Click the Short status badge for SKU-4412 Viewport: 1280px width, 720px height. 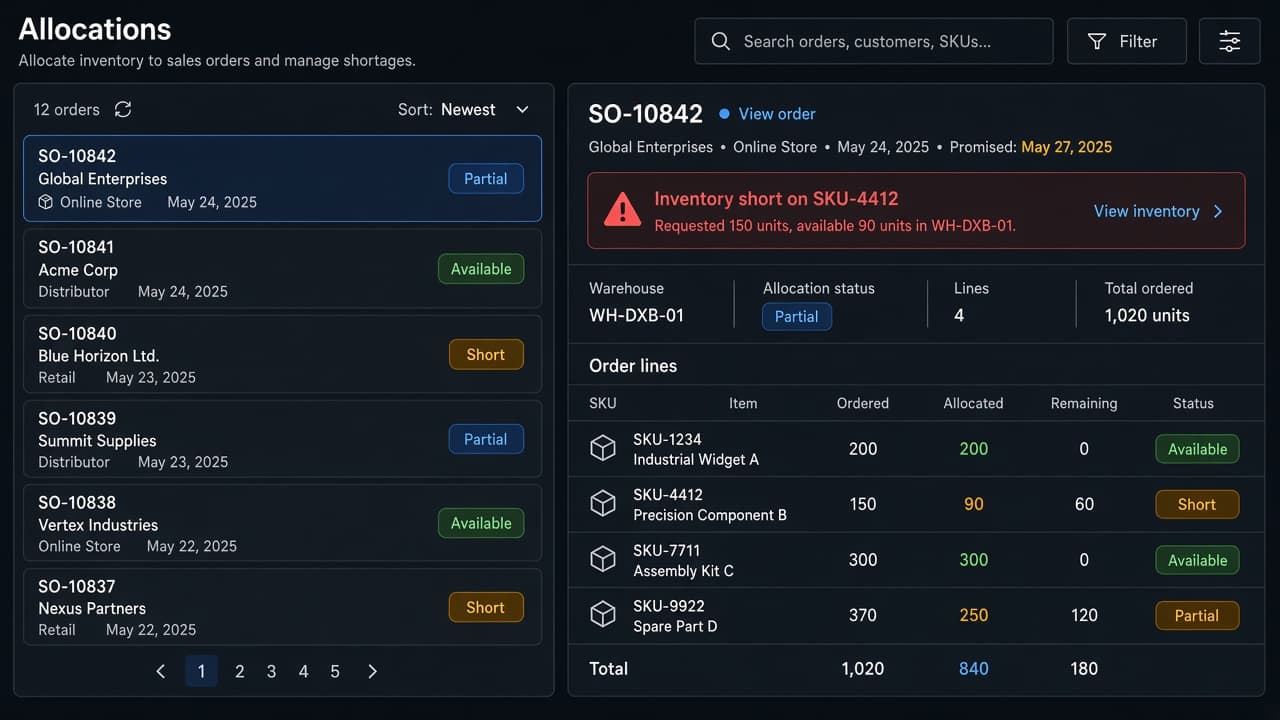pos(1197,504)
